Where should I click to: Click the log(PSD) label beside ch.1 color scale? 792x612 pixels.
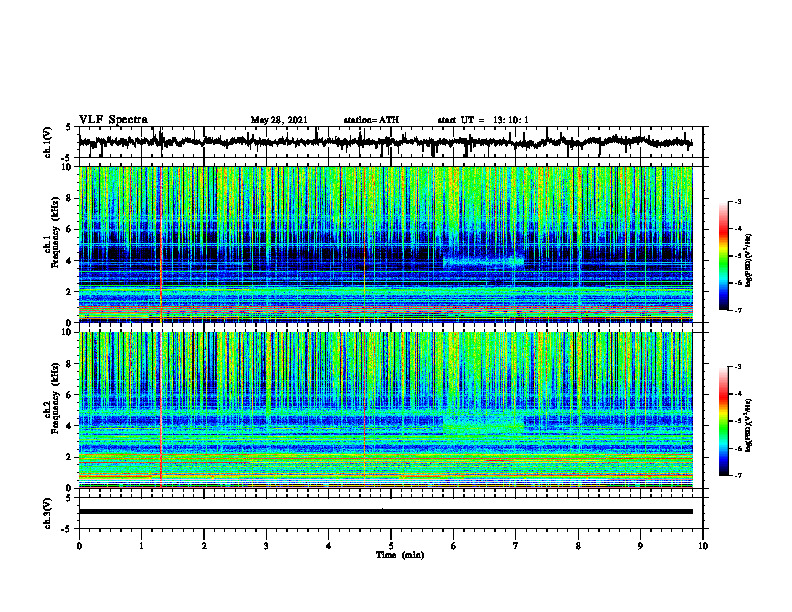click(x=749, y=261)
